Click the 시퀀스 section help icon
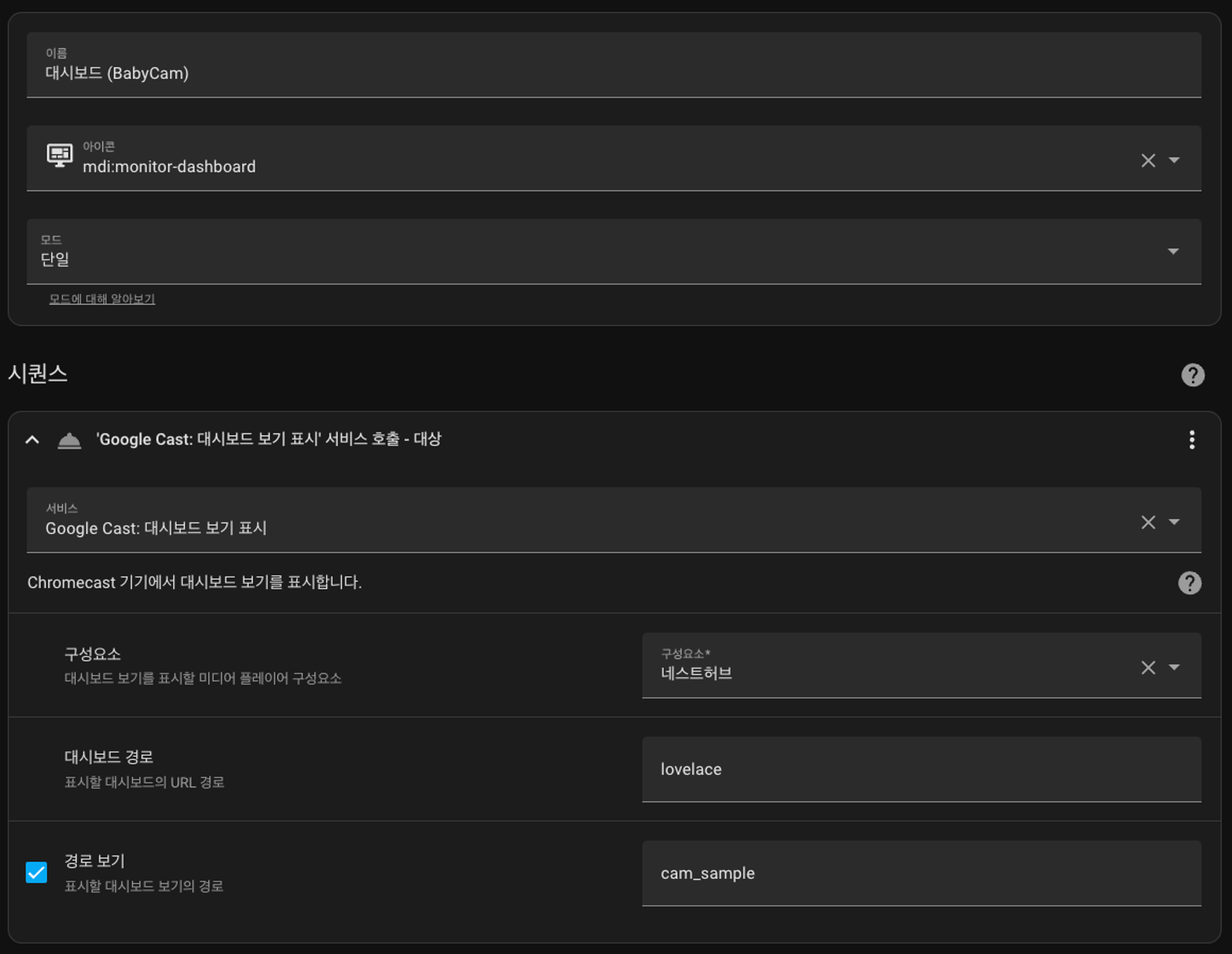The height and width of the screenshot is (954, 1232). coord(1193,375)
